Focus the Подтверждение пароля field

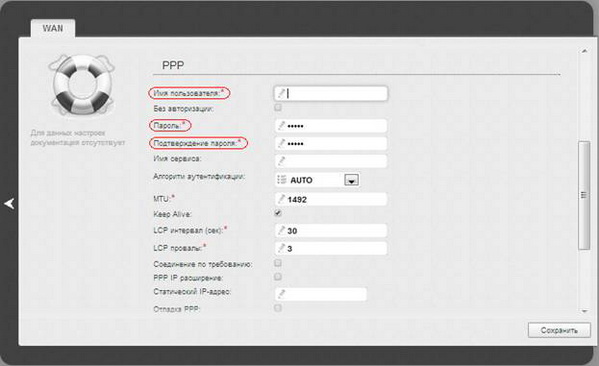331,143
